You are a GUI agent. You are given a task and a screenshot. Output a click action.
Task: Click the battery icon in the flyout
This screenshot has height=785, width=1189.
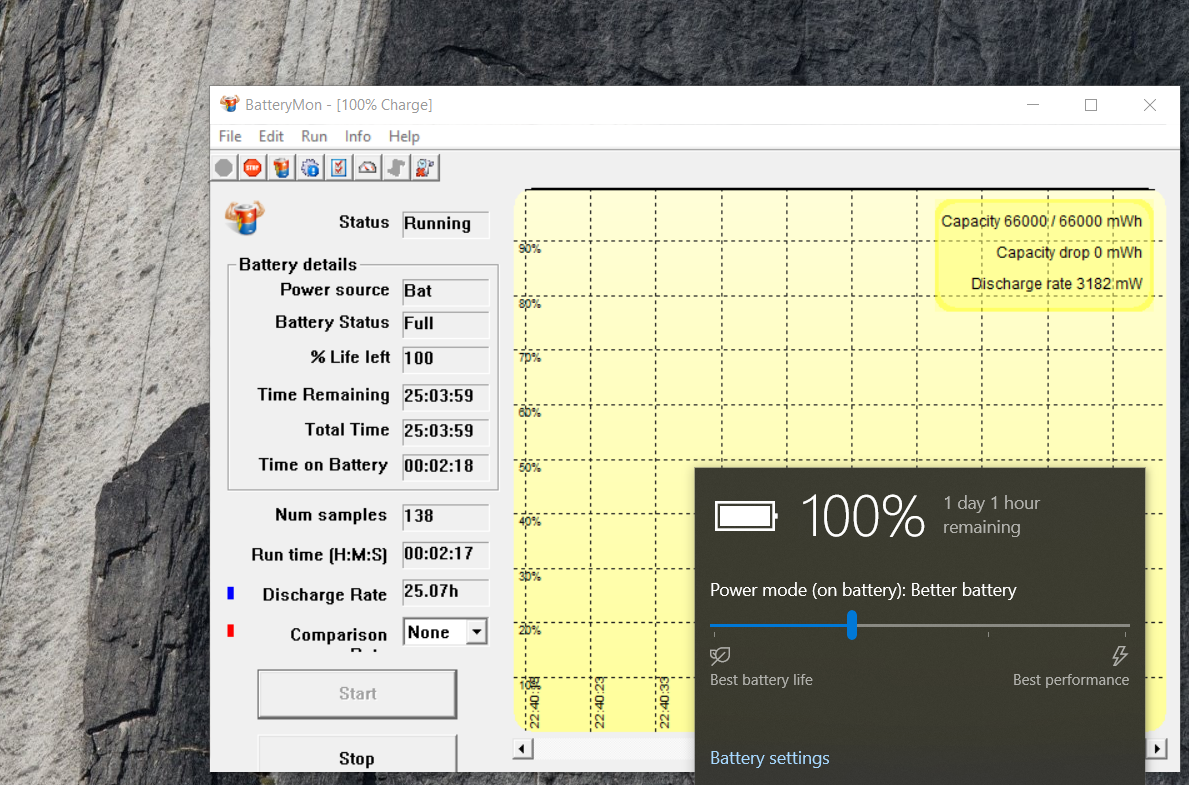pyautogui.click(x=746, y=517)
